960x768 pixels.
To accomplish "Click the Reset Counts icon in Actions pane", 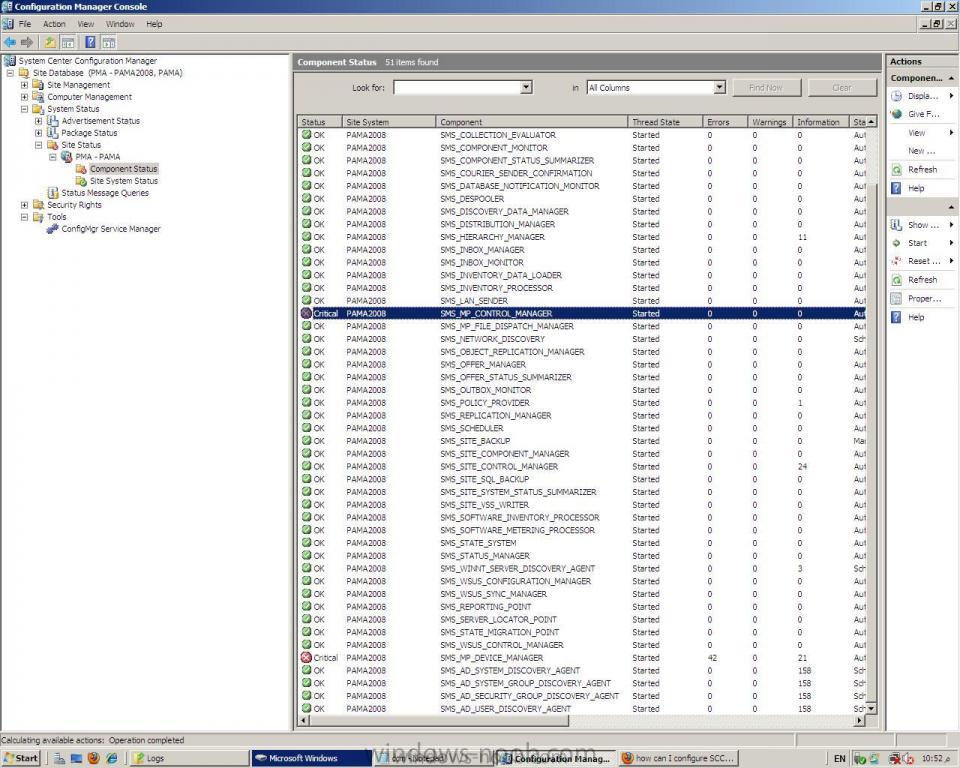I will pyautogui.click(x=896, y=261).
